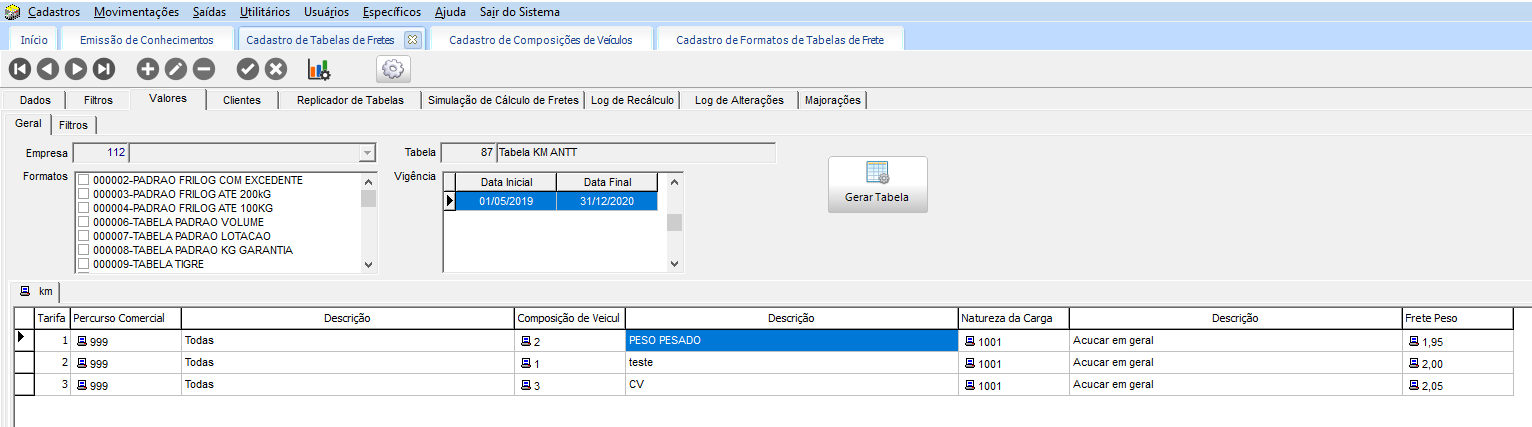Image resolution: width=1532 pixels, height=427 pixels.
Task: Go to first record navigation icon
Action: point(20,69)
